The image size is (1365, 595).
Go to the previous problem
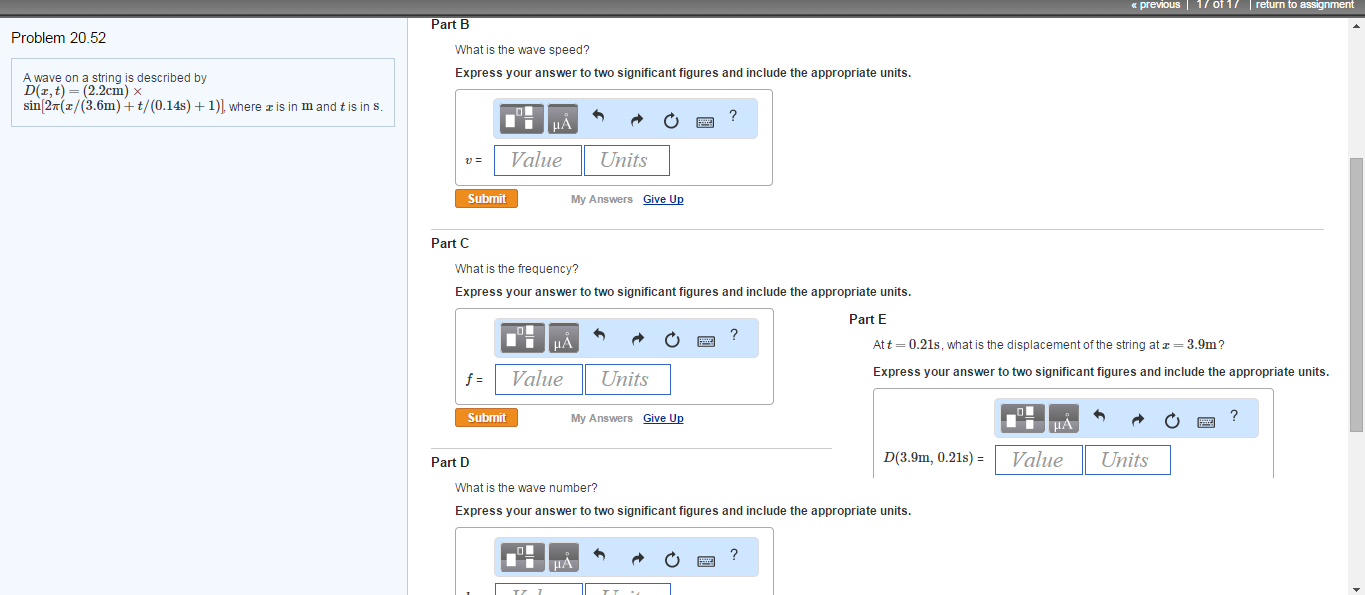pyautogui.click(x=1155, y=4)
